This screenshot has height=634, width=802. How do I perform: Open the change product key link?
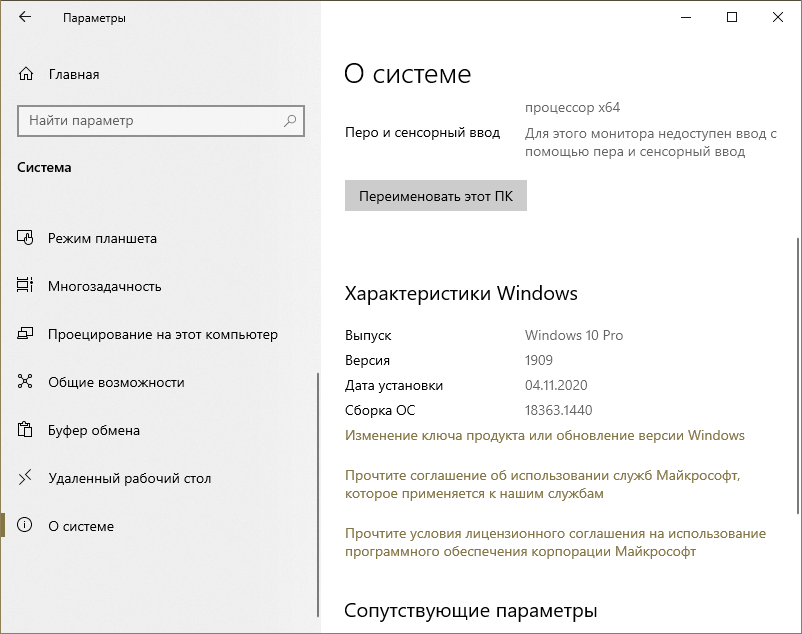544,436
